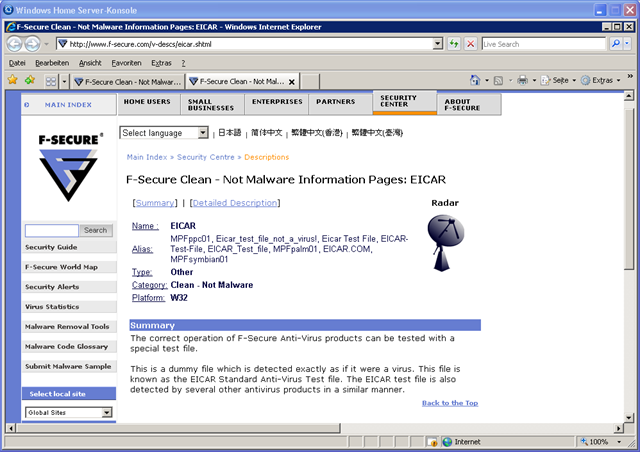This screenshot has height=452, width=640.
Task: Click the Security Centre breadcrumb link
Action: click(x=206, y=157)
